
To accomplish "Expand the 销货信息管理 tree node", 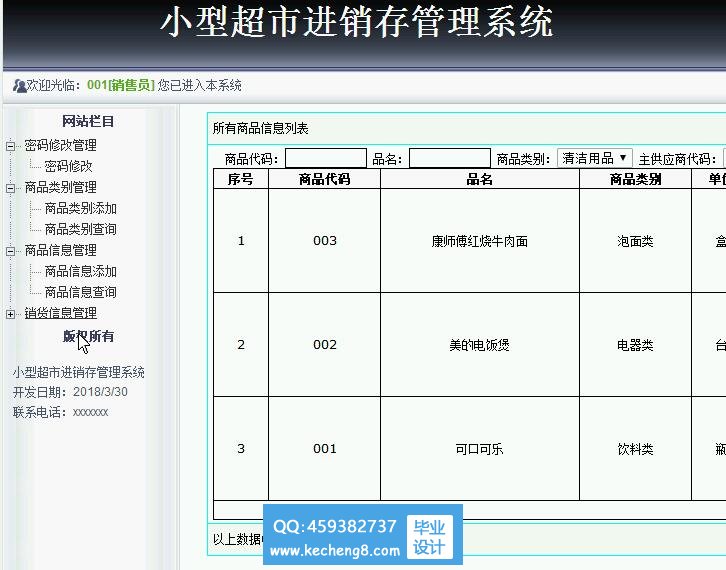I will 10,314.
